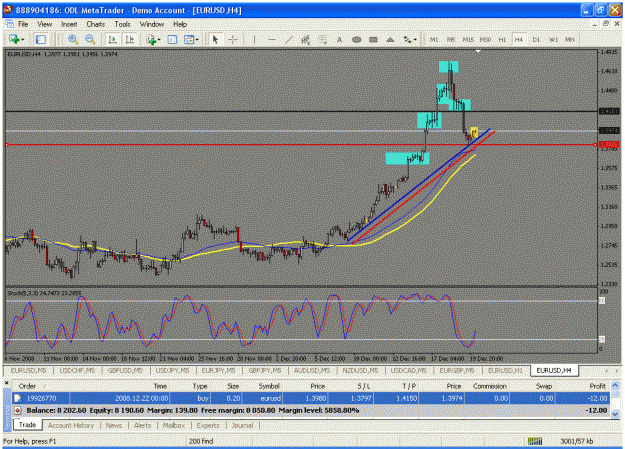Select the Equidistant Channel tool

click(305, 39)
